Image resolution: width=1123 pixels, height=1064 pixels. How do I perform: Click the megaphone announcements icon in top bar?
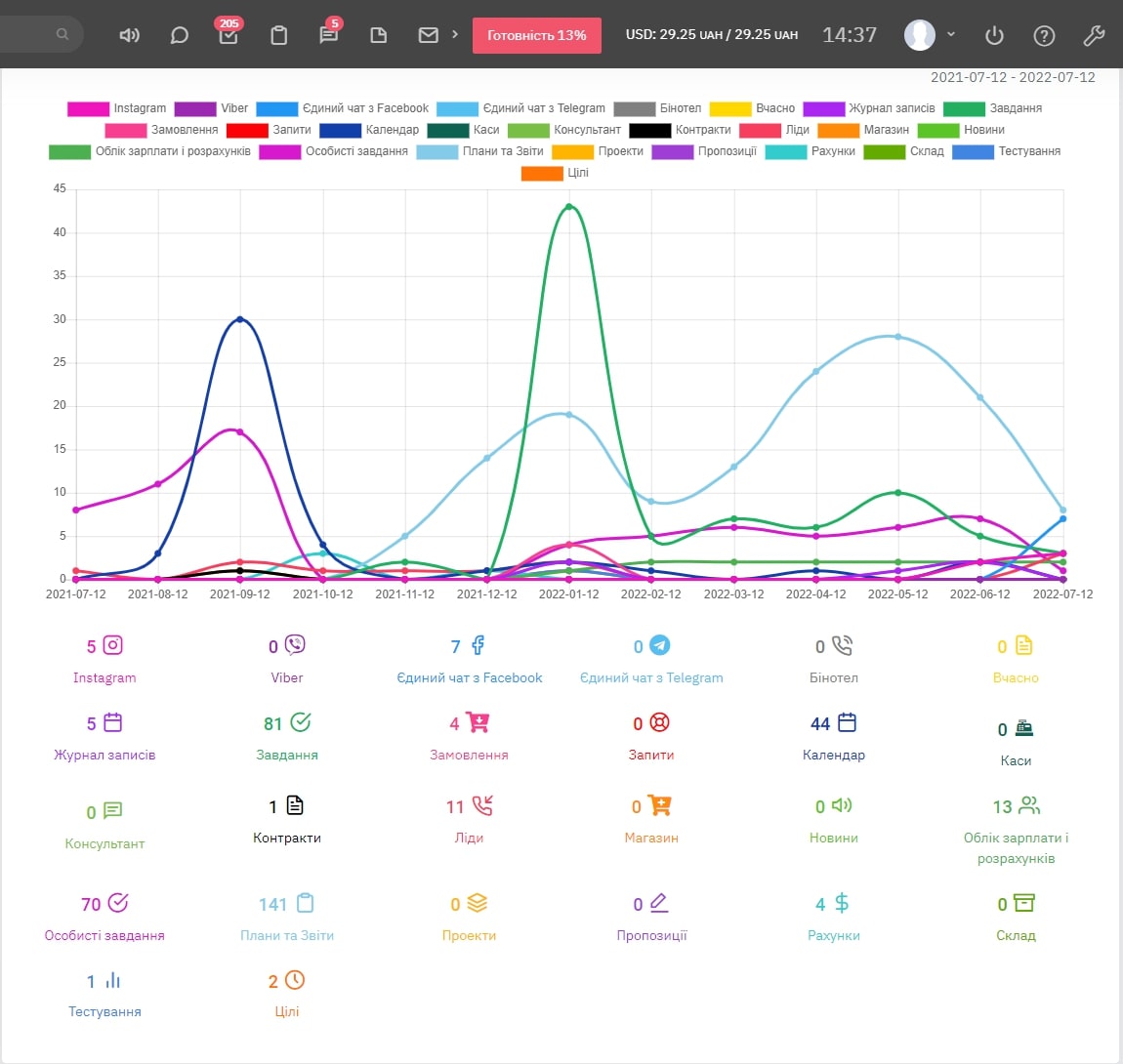click(x=129, y=35)
